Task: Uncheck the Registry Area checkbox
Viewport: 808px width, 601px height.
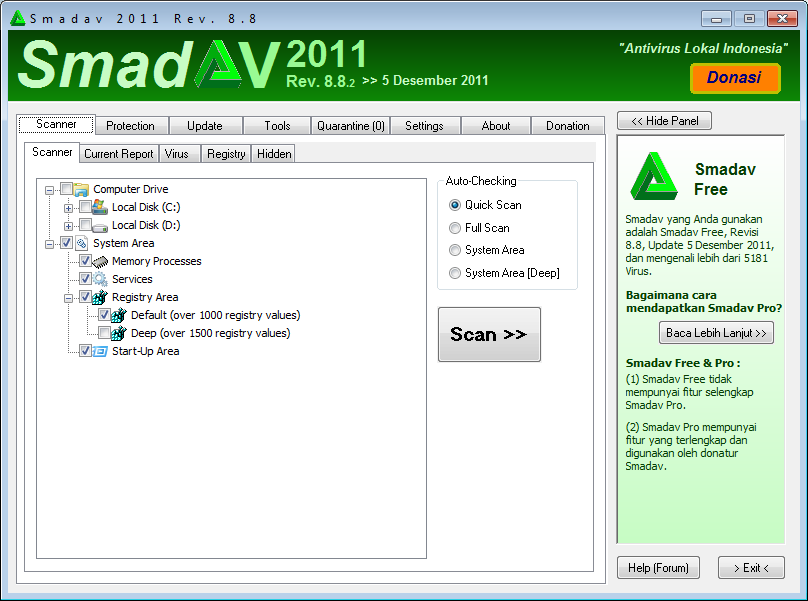Action: 85,297
